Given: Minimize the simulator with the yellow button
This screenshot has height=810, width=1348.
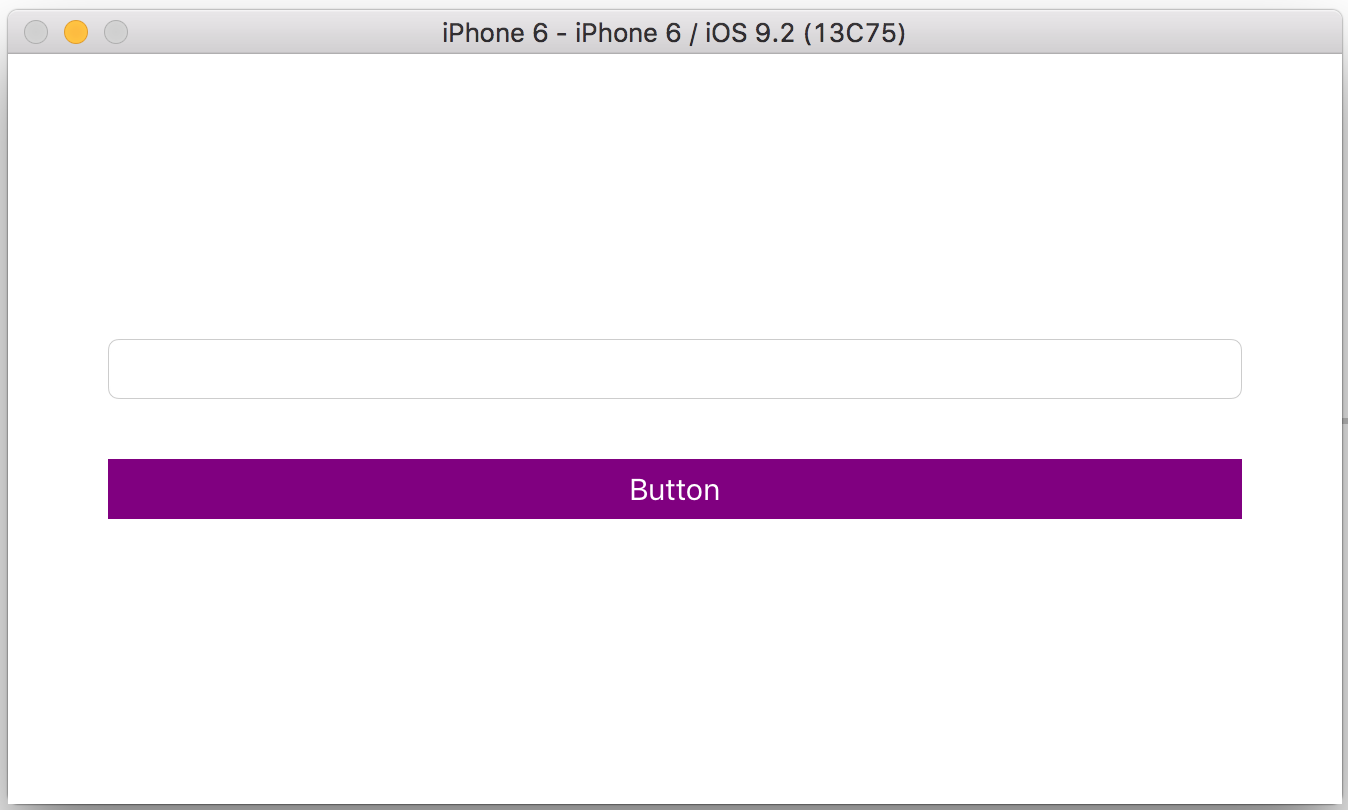Looking at the screenshot, I should pyautogui.click(x=76, y=33).
